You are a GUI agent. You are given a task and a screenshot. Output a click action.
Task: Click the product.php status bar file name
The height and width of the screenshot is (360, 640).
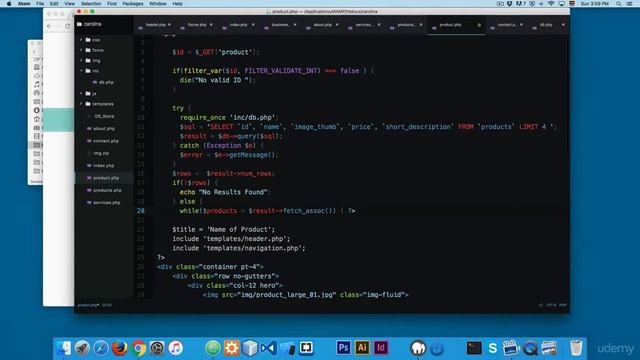tap(88, 305)
